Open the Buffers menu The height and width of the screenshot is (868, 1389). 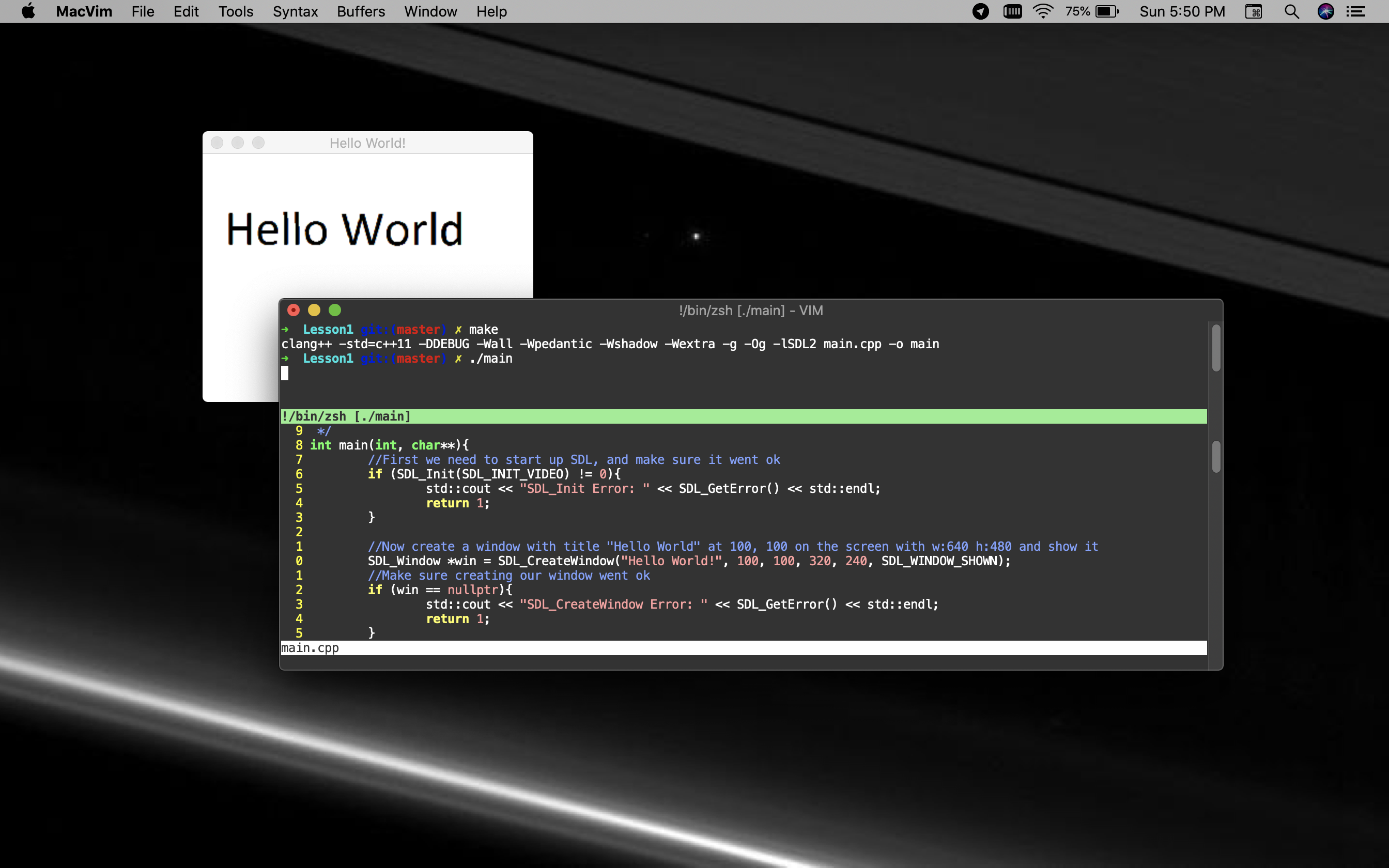(x=361, y=11)
